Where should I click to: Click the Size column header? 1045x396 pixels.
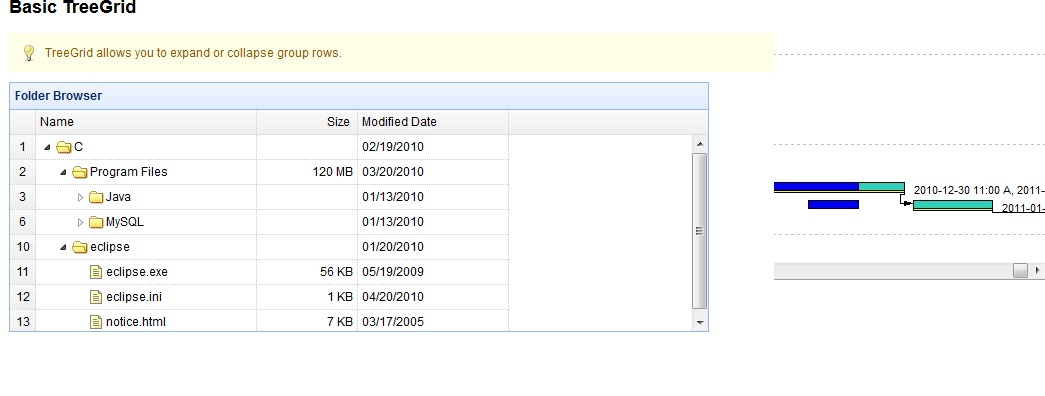[x=307, y=122]
